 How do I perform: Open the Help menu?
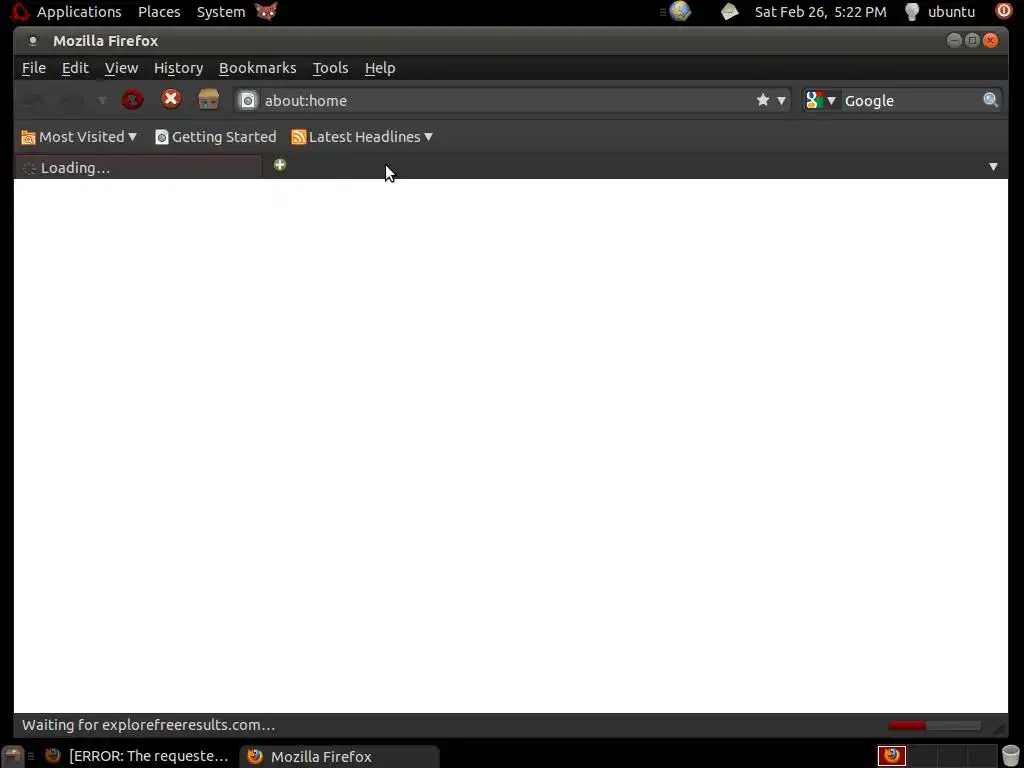380,68
